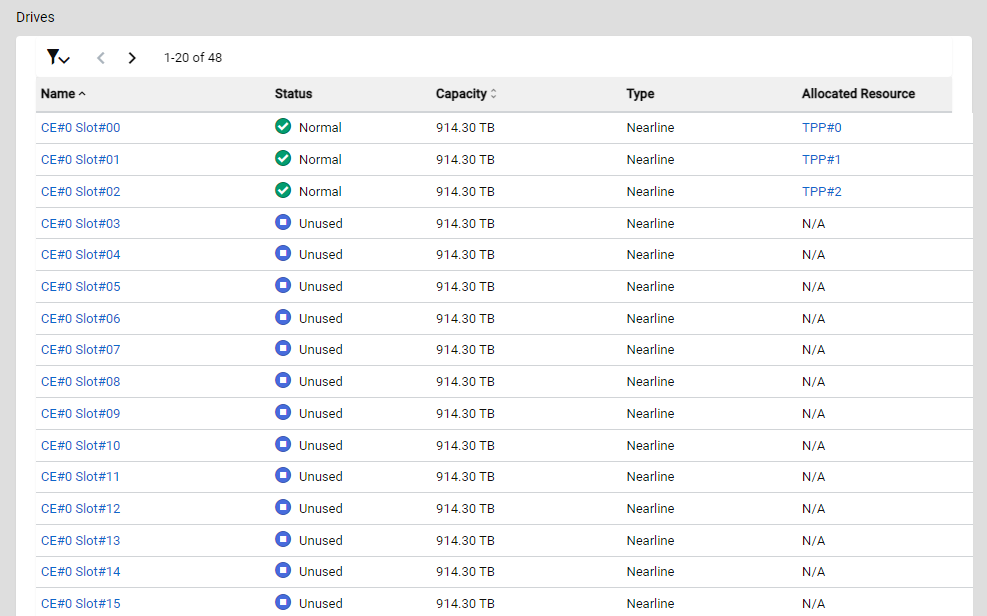
Task: Open drive CE#0 Slot#15
Action: point(80,604)
